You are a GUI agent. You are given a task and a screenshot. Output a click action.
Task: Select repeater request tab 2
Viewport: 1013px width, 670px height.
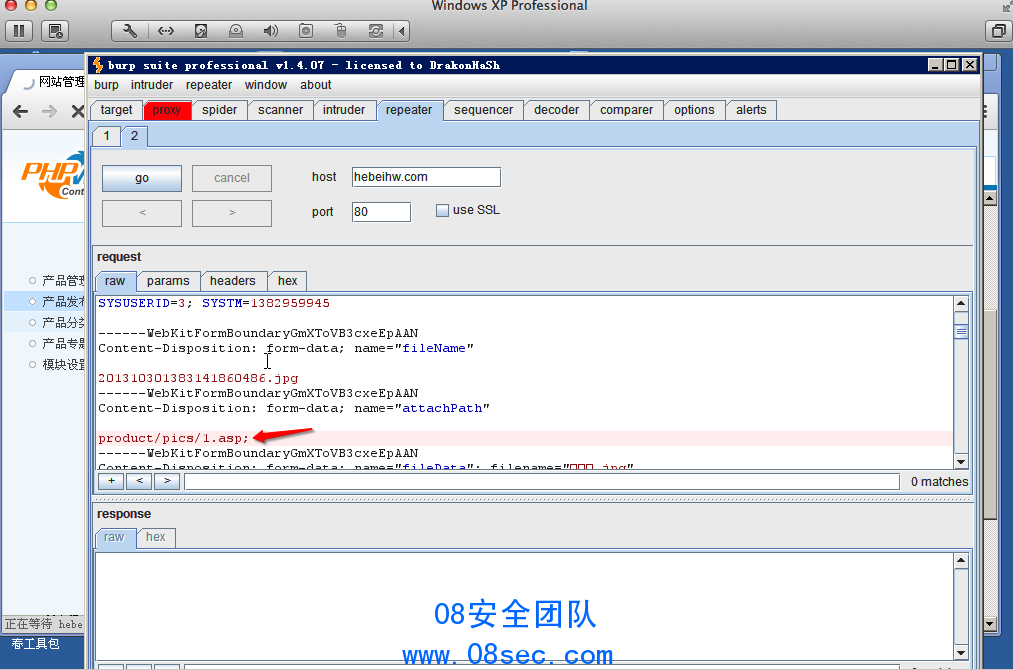coord(134,136)
